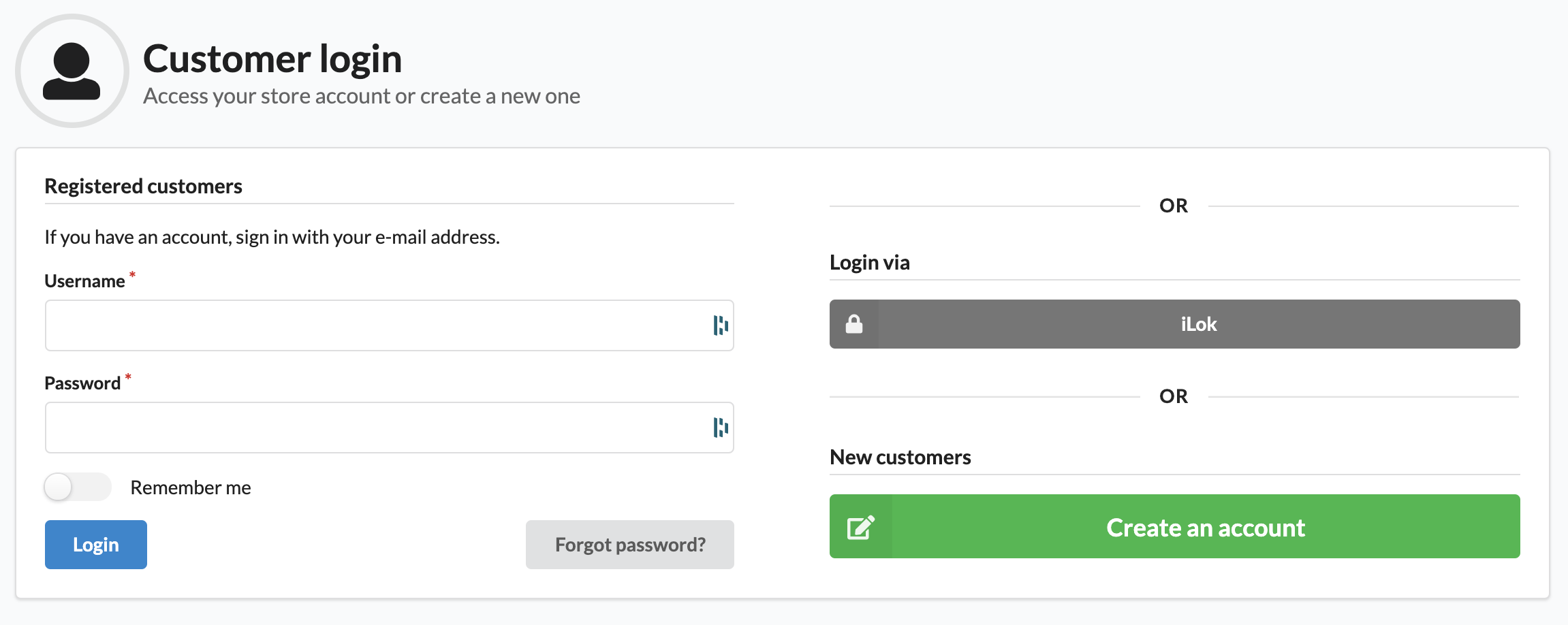Click the Password field label
Viewport: 1568px width, 625px height.
(82, 383)
